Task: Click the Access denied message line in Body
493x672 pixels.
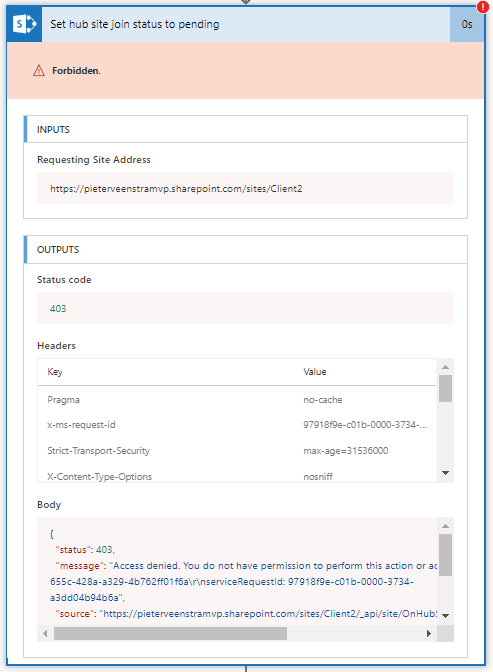Action: click(246, 566)
